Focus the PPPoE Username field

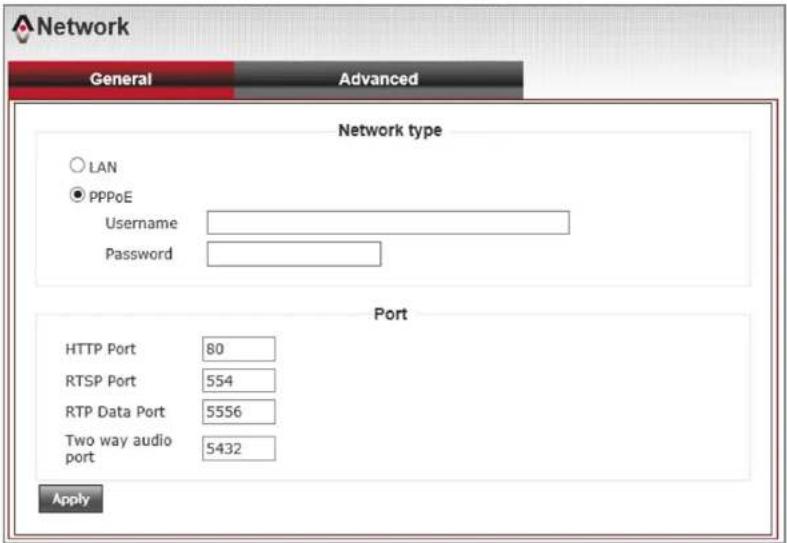[388, 223]
